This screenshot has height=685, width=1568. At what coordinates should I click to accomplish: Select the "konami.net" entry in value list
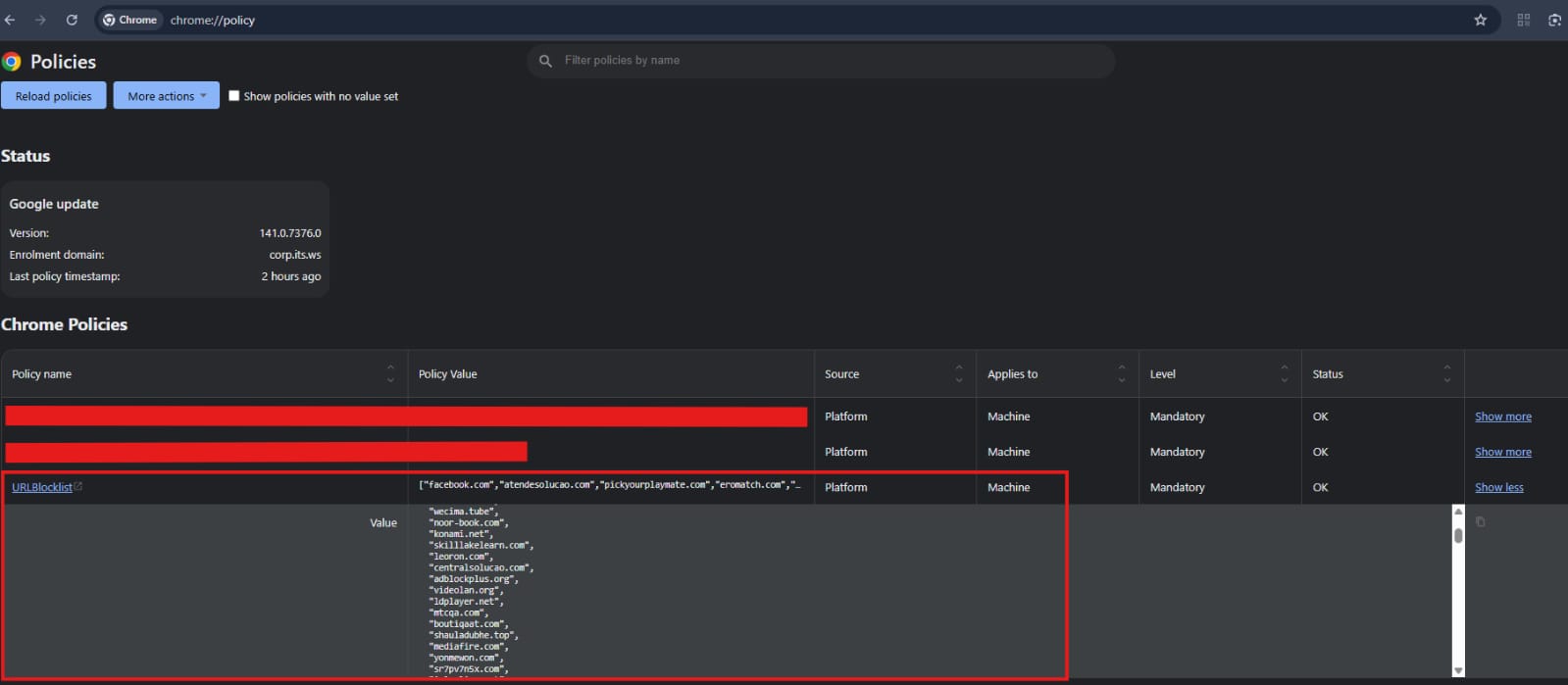pos(461,534)
